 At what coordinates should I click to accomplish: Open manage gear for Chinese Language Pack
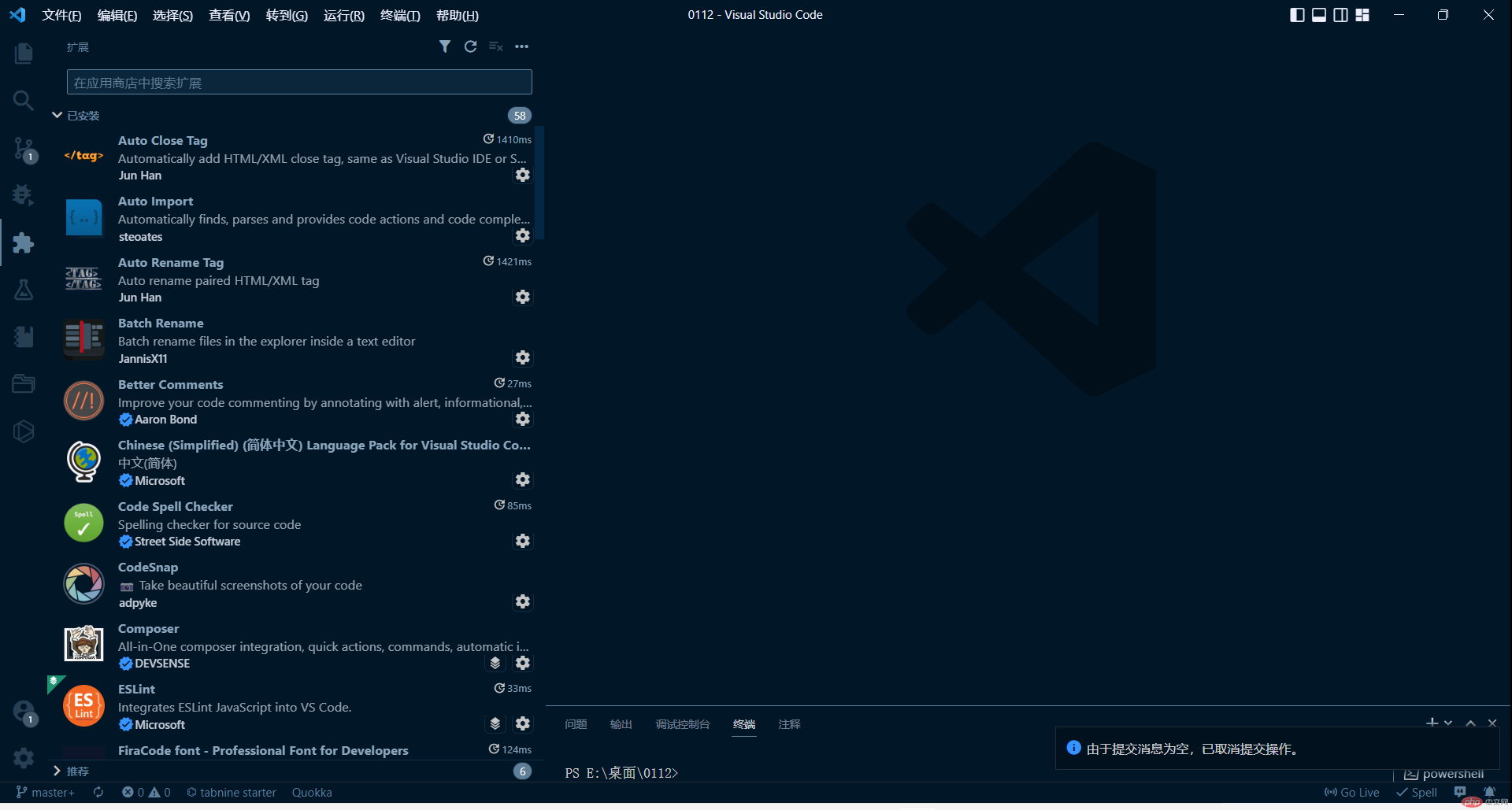click(523, 479)
